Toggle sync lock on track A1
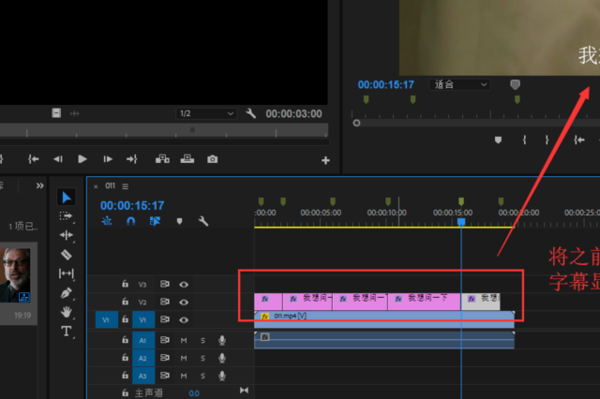The height and width of the screenshot is (399, 600). [x=165, y=339]
